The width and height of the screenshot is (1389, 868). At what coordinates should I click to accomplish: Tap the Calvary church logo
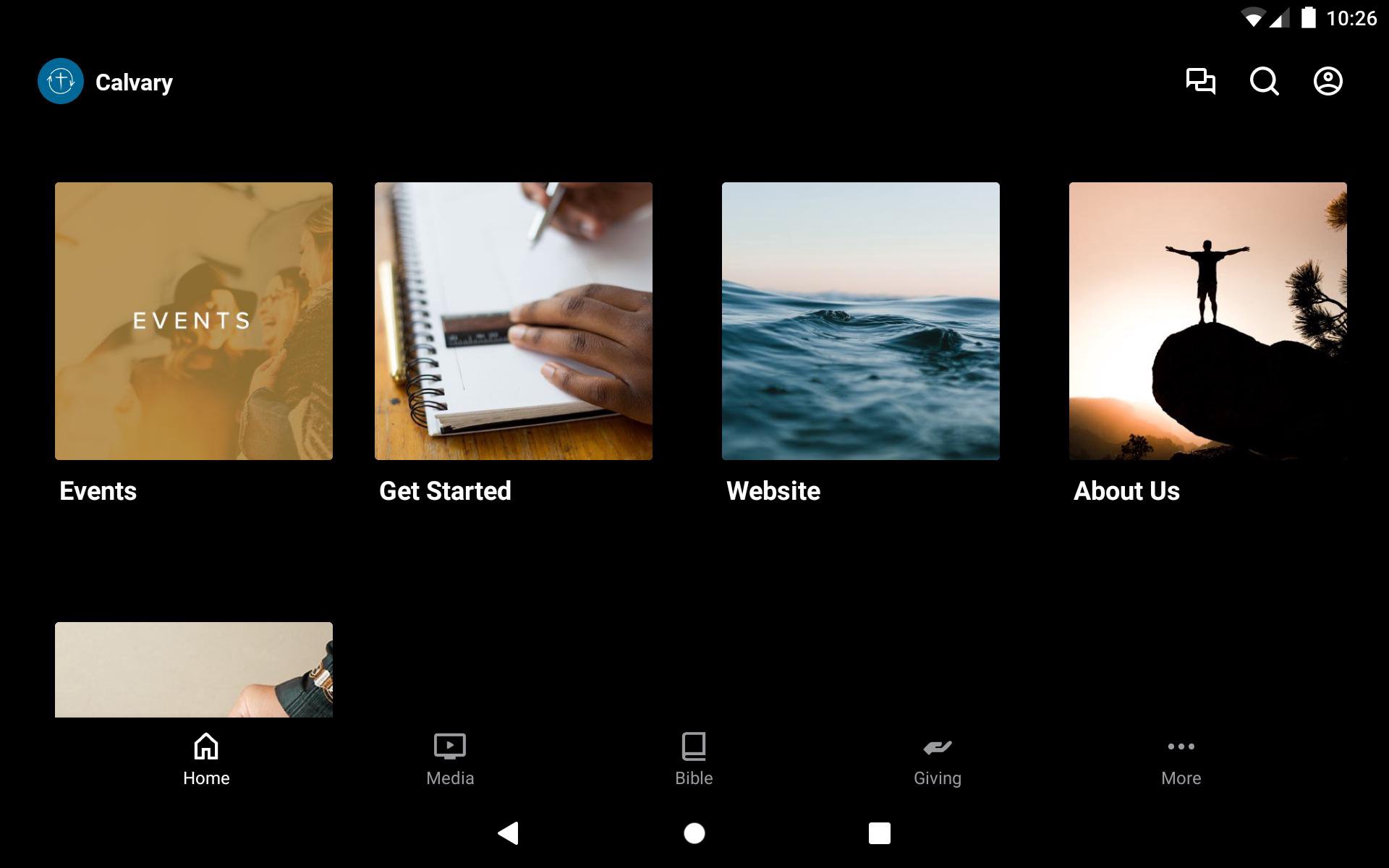pos(61,81)
